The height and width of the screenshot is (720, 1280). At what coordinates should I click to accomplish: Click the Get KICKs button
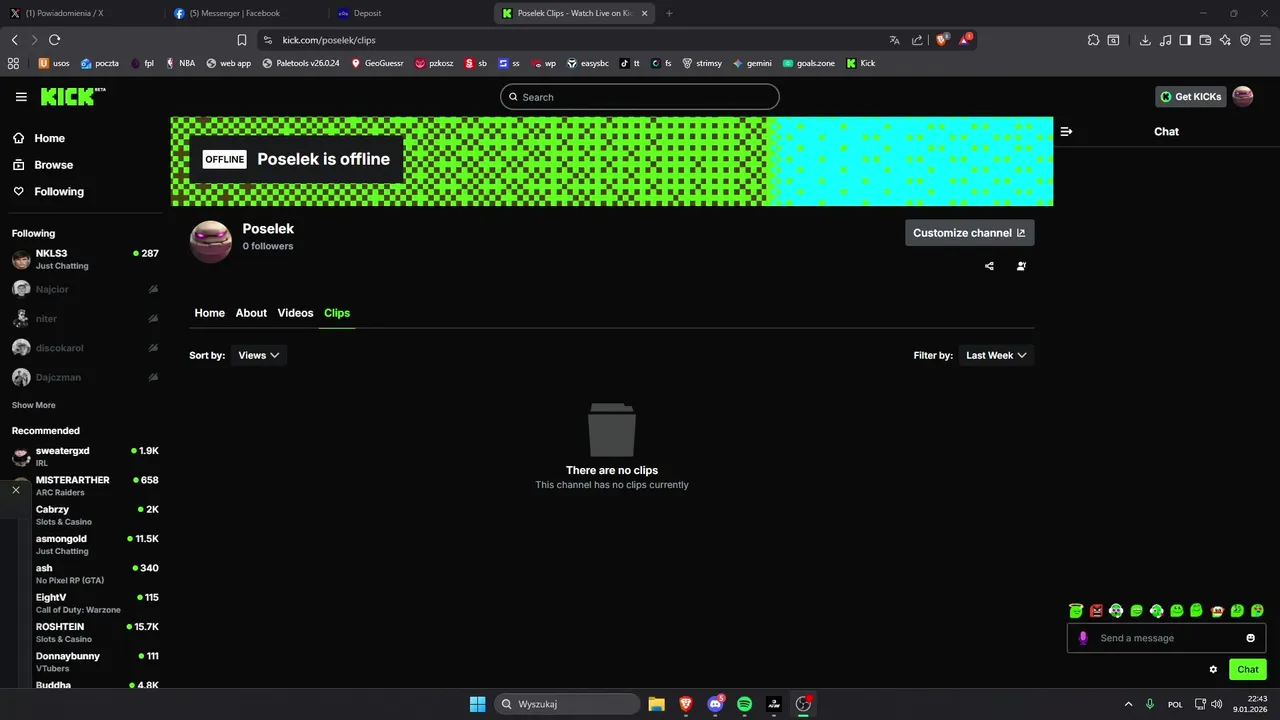[1191, 96]
